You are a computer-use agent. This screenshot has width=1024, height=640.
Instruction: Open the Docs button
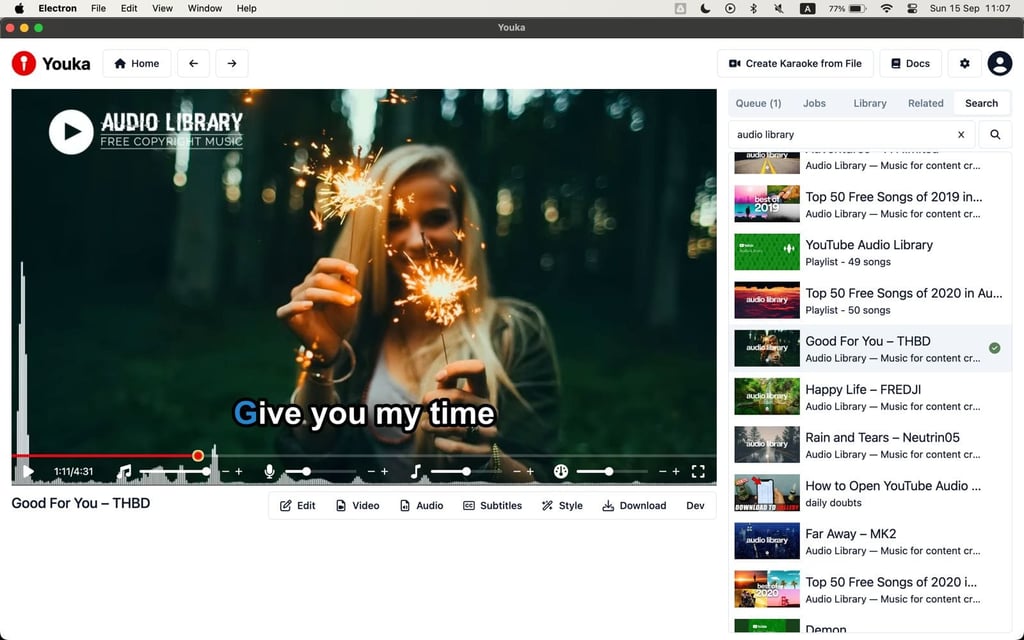[910, 63]
